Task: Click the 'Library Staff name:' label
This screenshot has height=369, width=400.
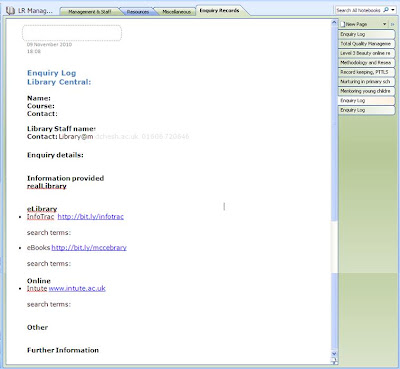Action: click(61, 129)
